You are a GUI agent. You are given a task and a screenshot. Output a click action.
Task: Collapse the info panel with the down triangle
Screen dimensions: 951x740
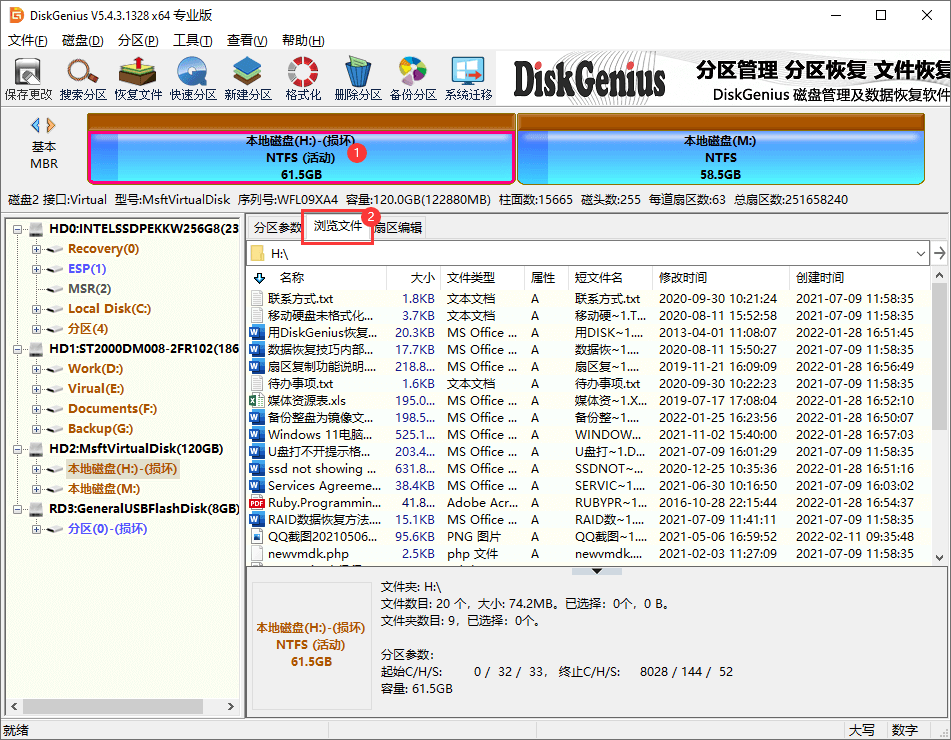click(597, 571)
